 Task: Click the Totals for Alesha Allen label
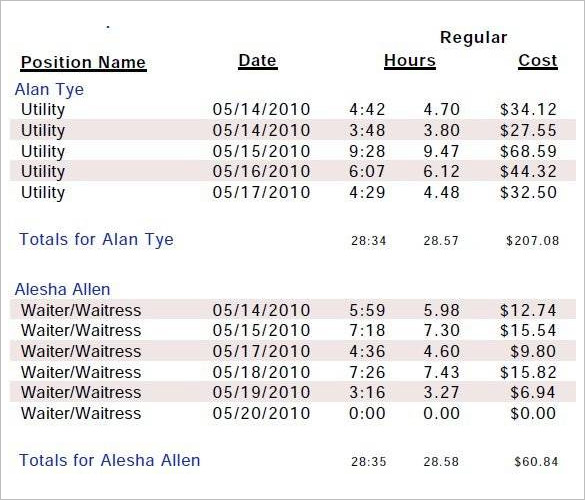110,460
